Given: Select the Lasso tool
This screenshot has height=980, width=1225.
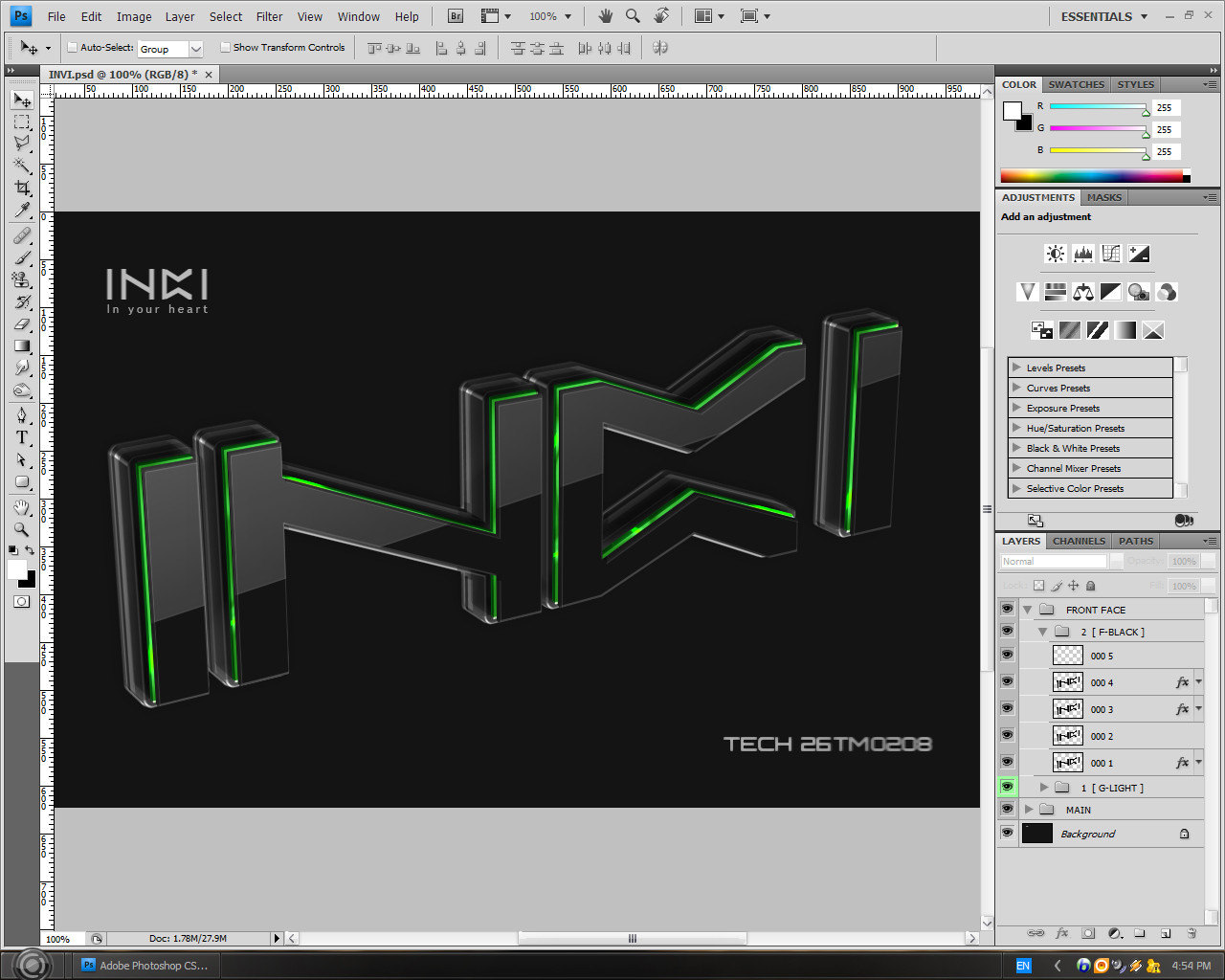Looking at the screenshot, I should pos(22,144).
